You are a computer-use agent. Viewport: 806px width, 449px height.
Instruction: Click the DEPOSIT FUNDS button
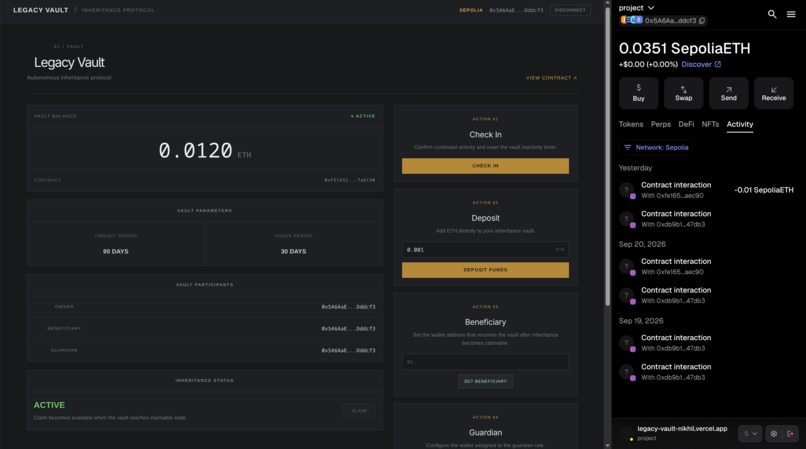[485, 270]
